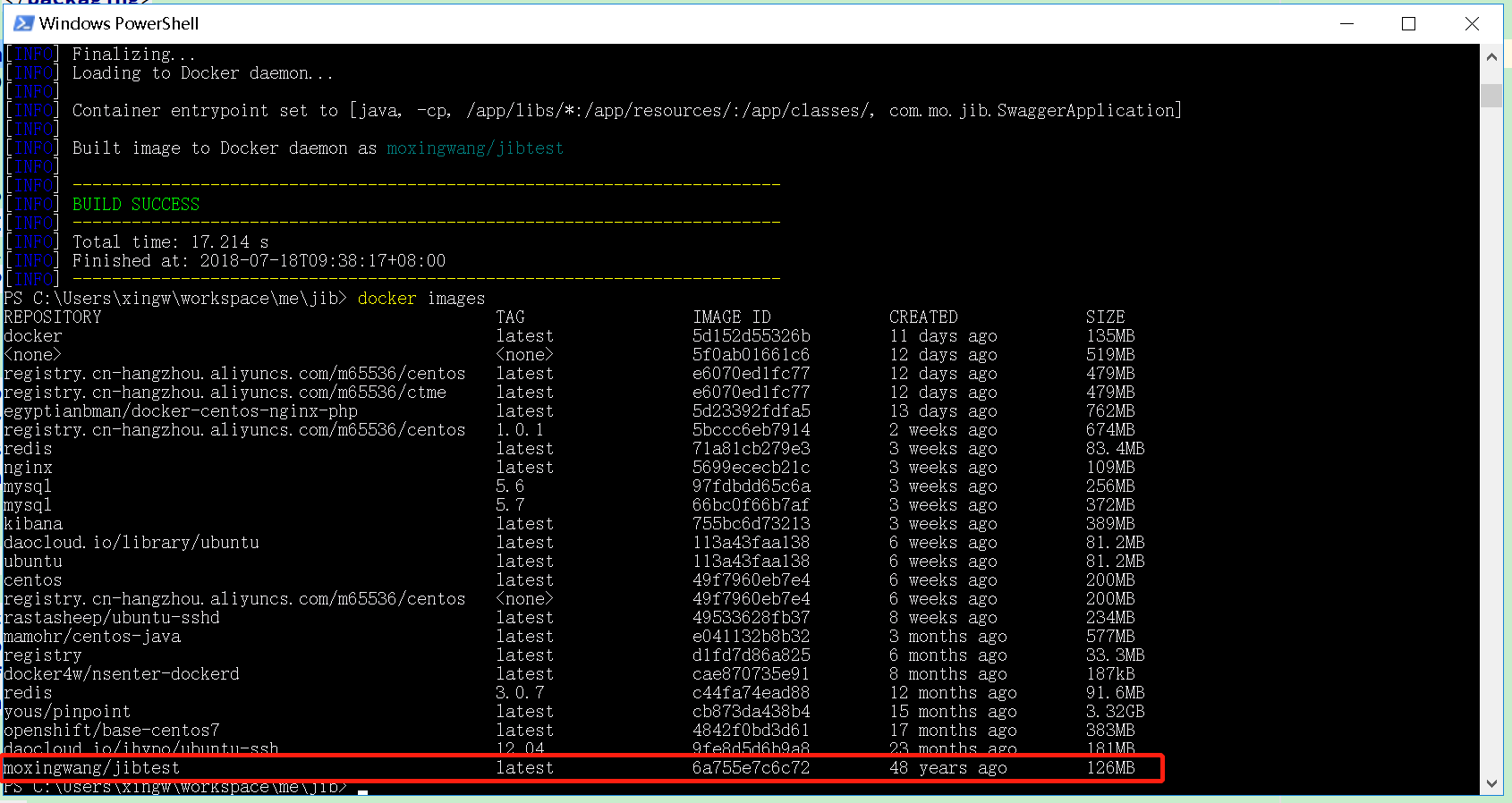Click 'Finished at: 2018-07-18T09:38:17+08:00' line
Viewport: 1512px width, 803px height.
click(259, 261)
